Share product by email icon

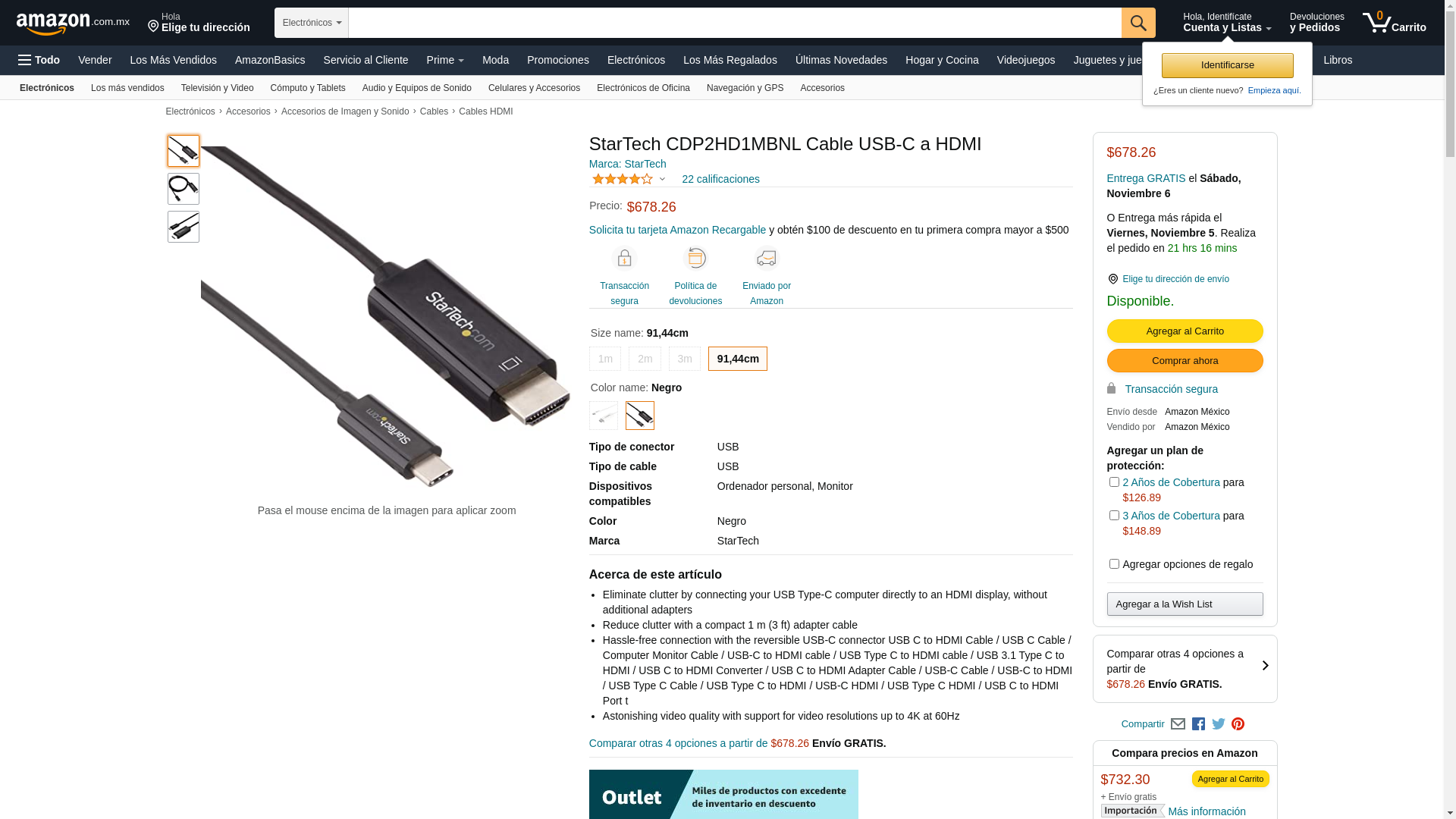1178,724
